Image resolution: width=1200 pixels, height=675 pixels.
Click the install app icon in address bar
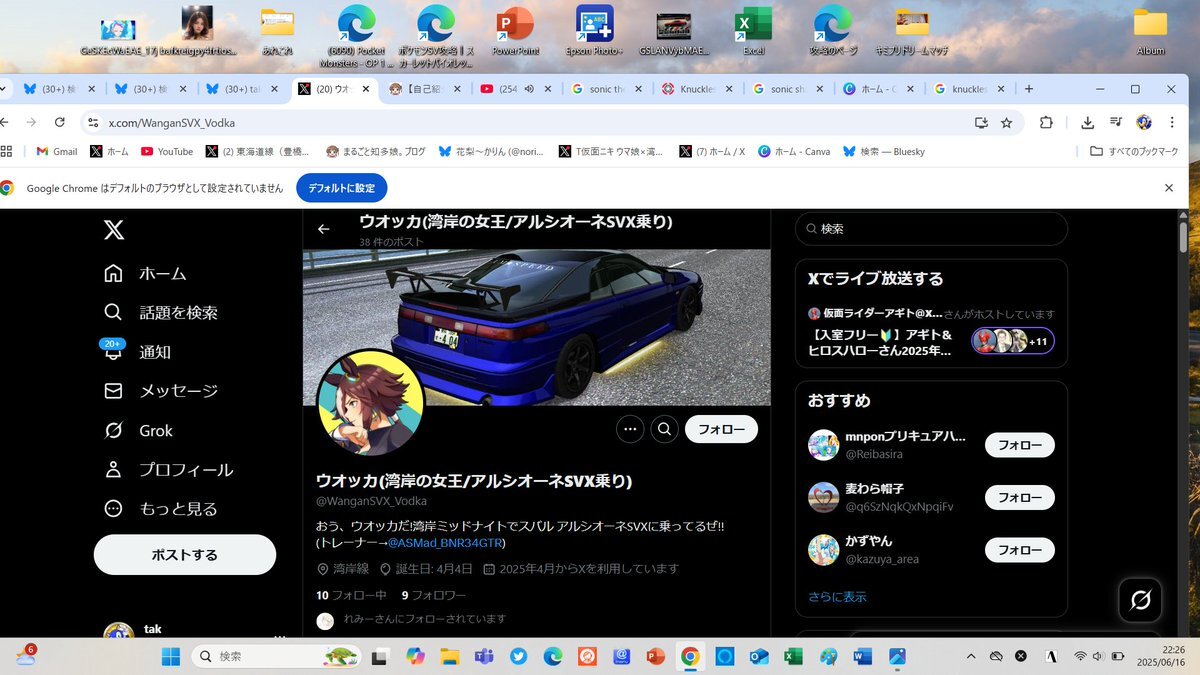pos(981,122)
